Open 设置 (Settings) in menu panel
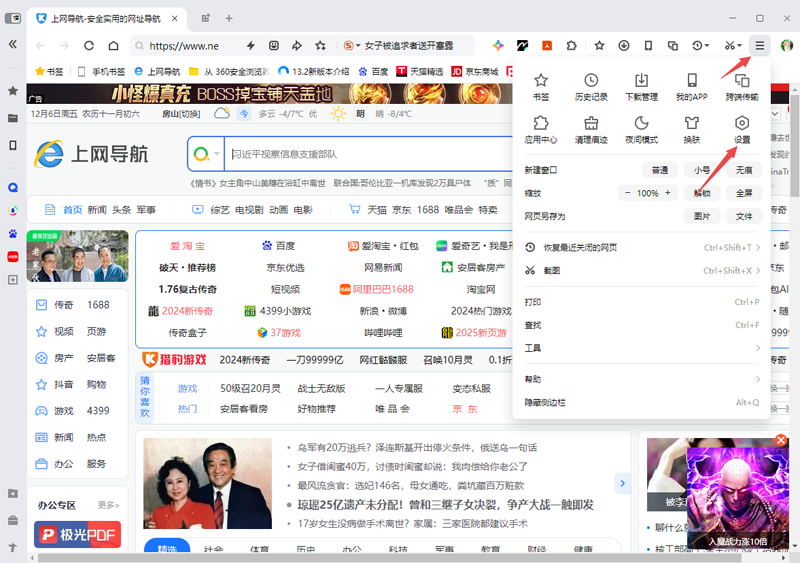800x563 pixels. (742, 130)
